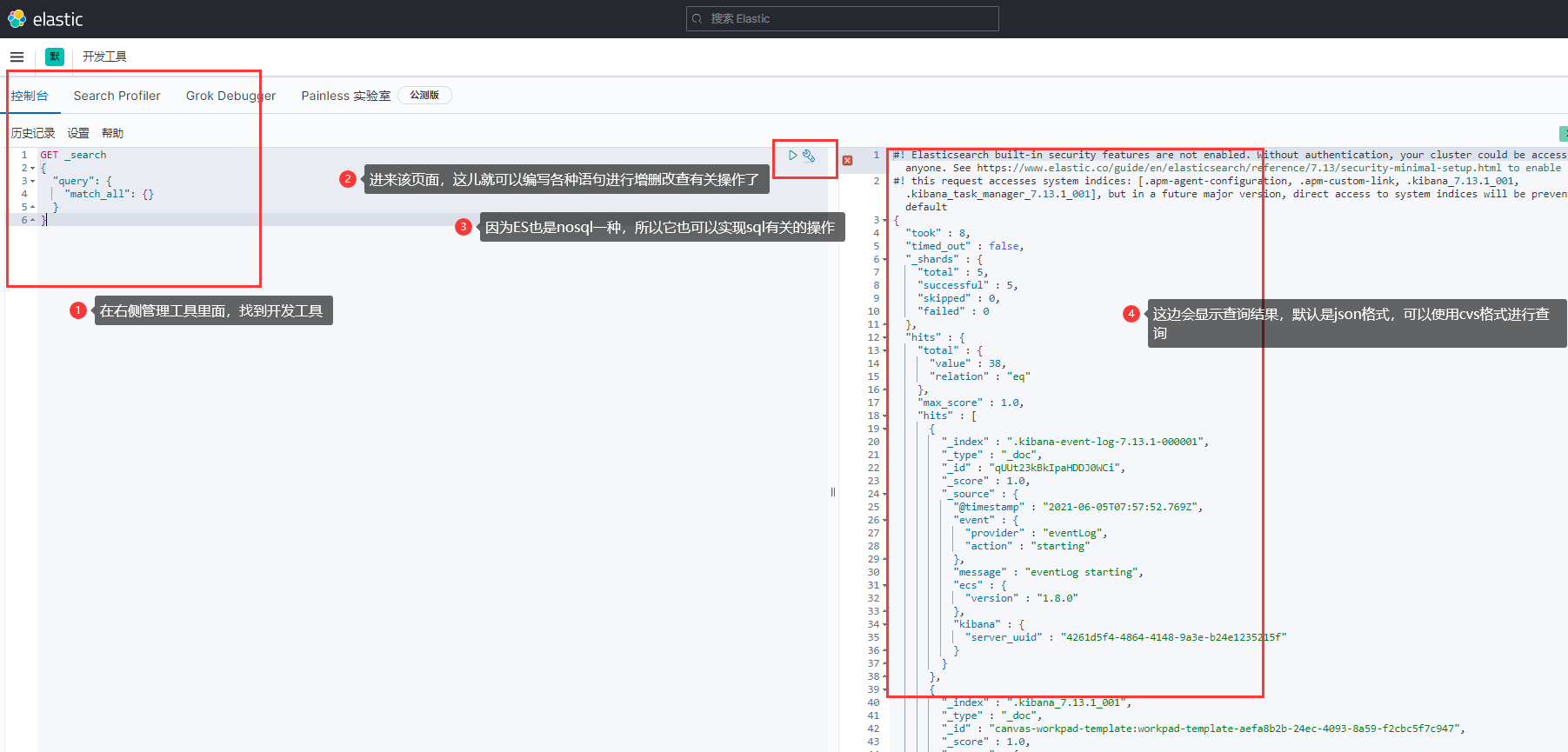
Task: Collapse the event block at output line 26
Action: tap(885, 521)
